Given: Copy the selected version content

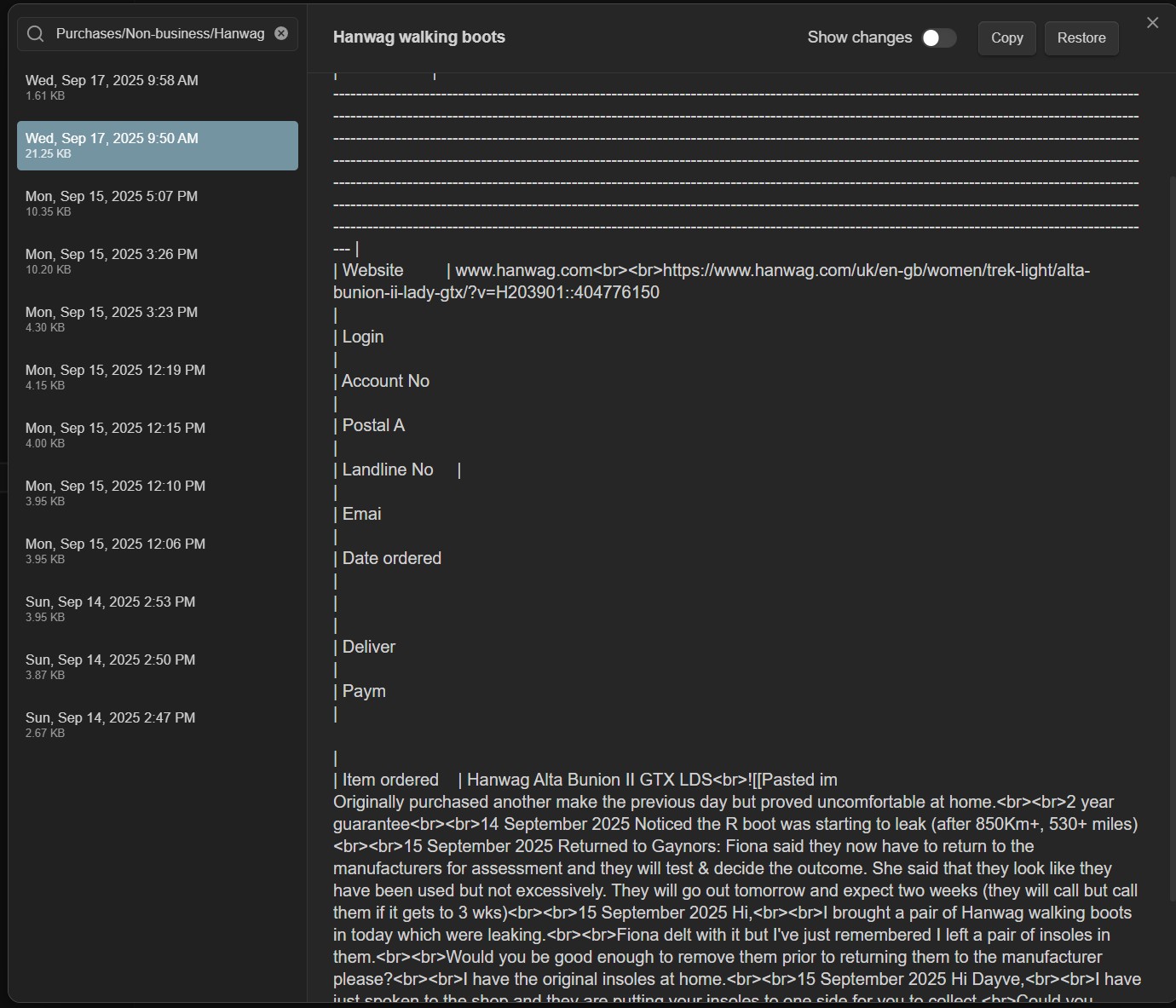Looking at the screenshot, I should coord(1006,38).
